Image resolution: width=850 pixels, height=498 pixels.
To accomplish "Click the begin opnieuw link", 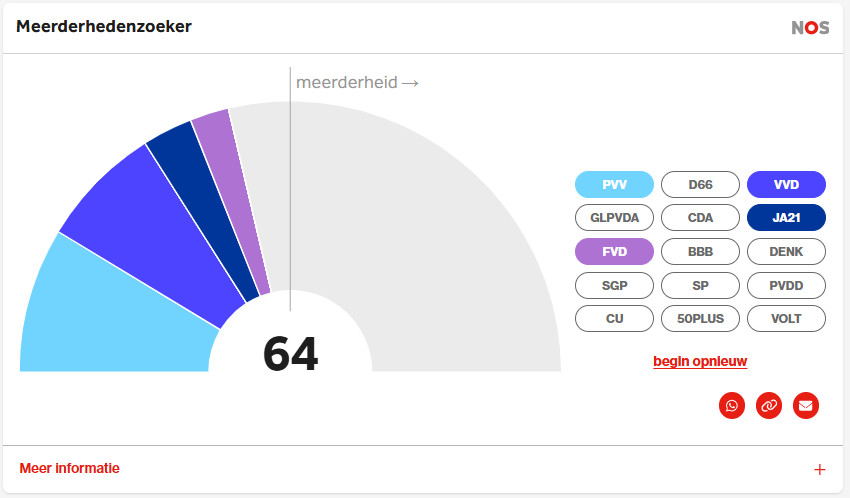I will pyautogui.click(x=700, y=361).
